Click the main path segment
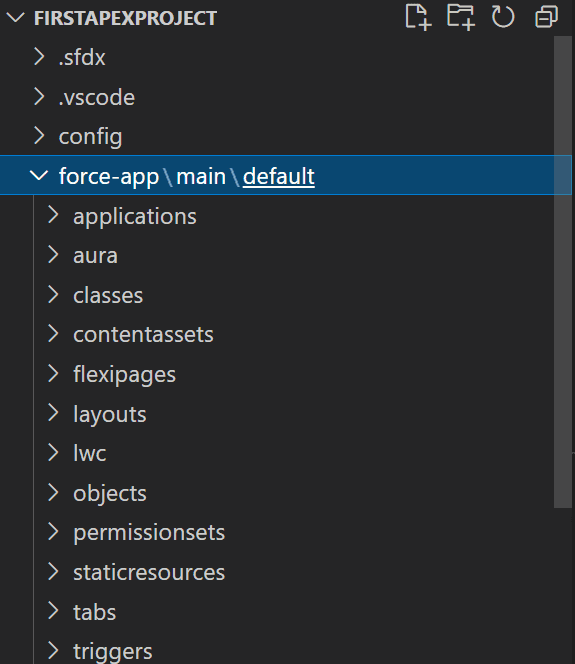 201,176
